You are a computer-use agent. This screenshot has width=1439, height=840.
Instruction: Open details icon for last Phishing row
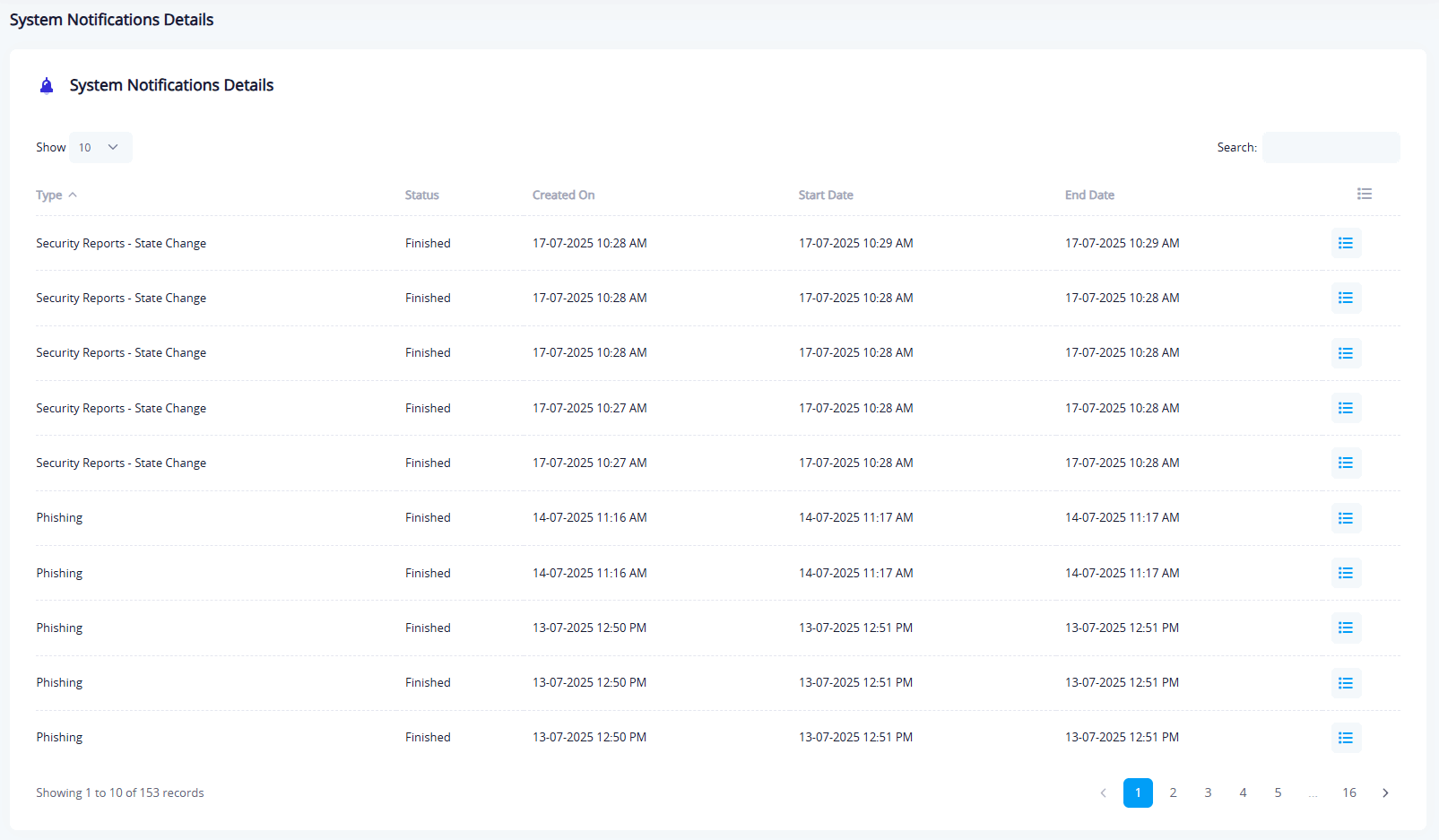tap(1346, 738)
